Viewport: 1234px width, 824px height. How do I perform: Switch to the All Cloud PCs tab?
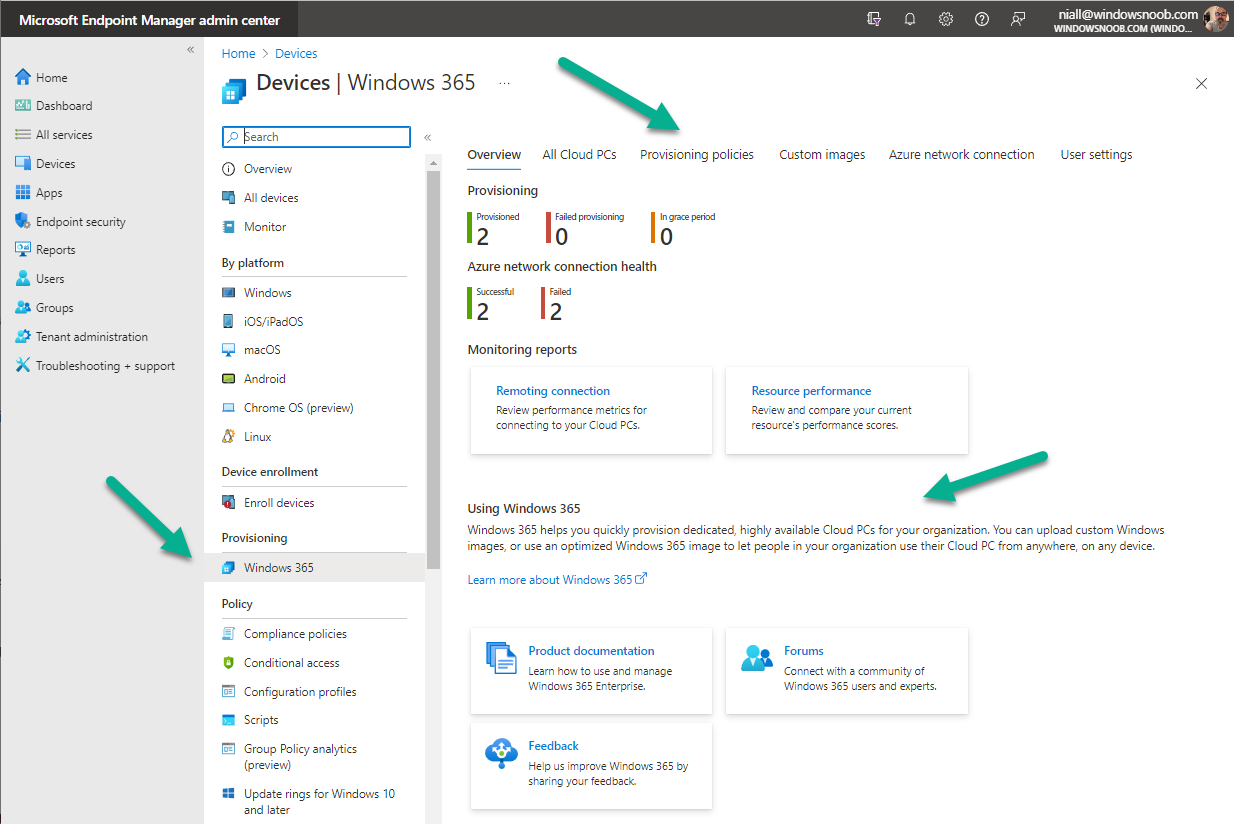(x=580, y=155)
